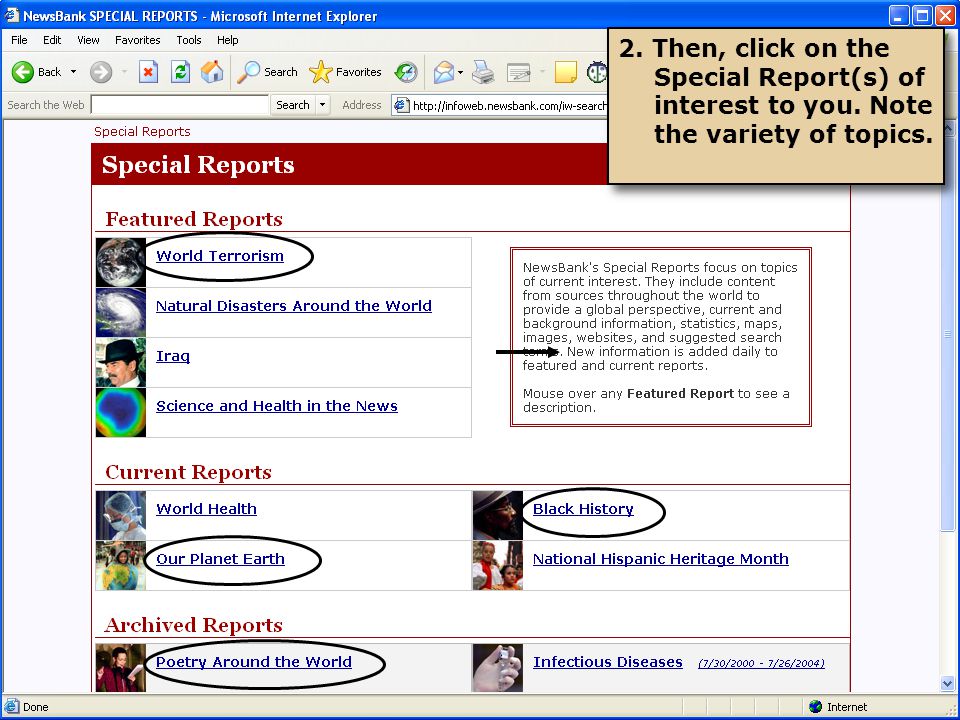
Task: Open the View menu
Action: tap(88, 40)
